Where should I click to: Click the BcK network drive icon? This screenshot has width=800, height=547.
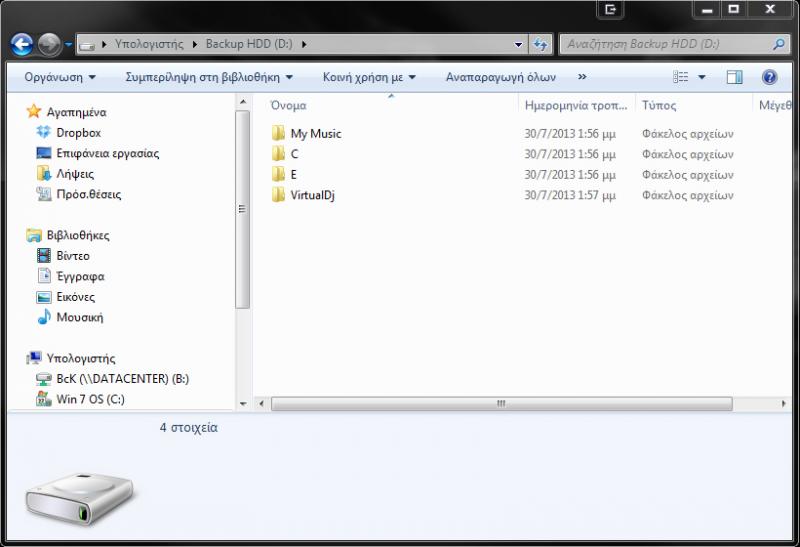click(44, 379)
